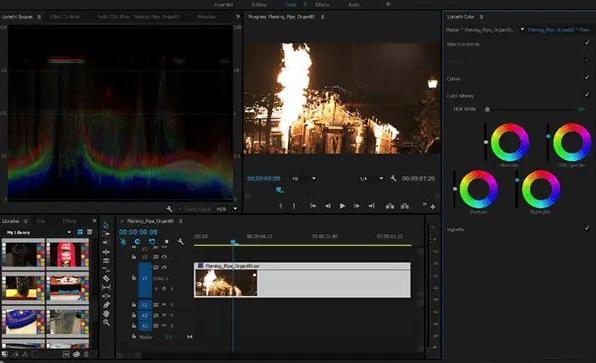Adjust the HDR White slider
Viewport: 596px width, 363px height.
pos(487,109)
